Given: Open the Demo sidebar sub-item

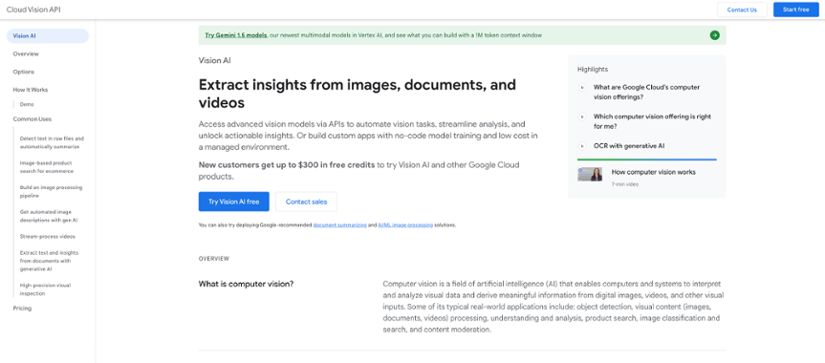Looking at the screenshot, I should point(27,104).
